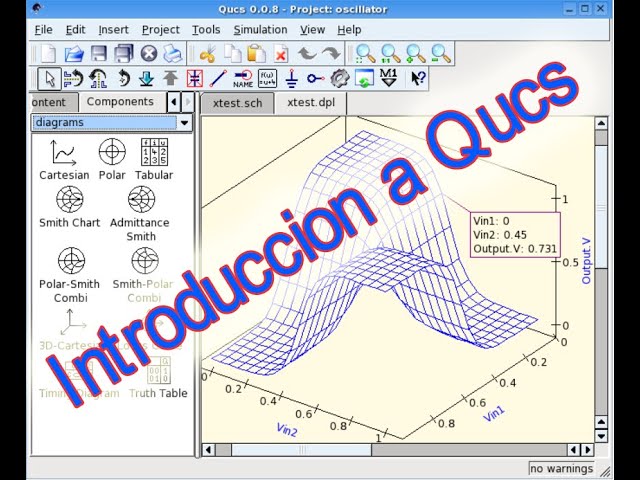The height and width of the screenshot is (480, 640).
Task: Zoom out with the minus magnifier icon
Action: 441,53
